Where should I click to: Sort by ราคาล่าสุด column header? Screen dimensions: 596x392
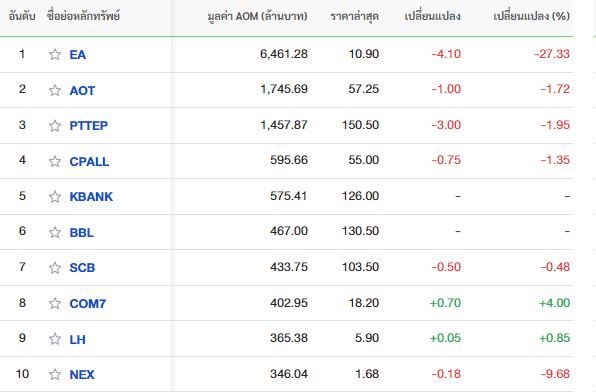point(354,16)
